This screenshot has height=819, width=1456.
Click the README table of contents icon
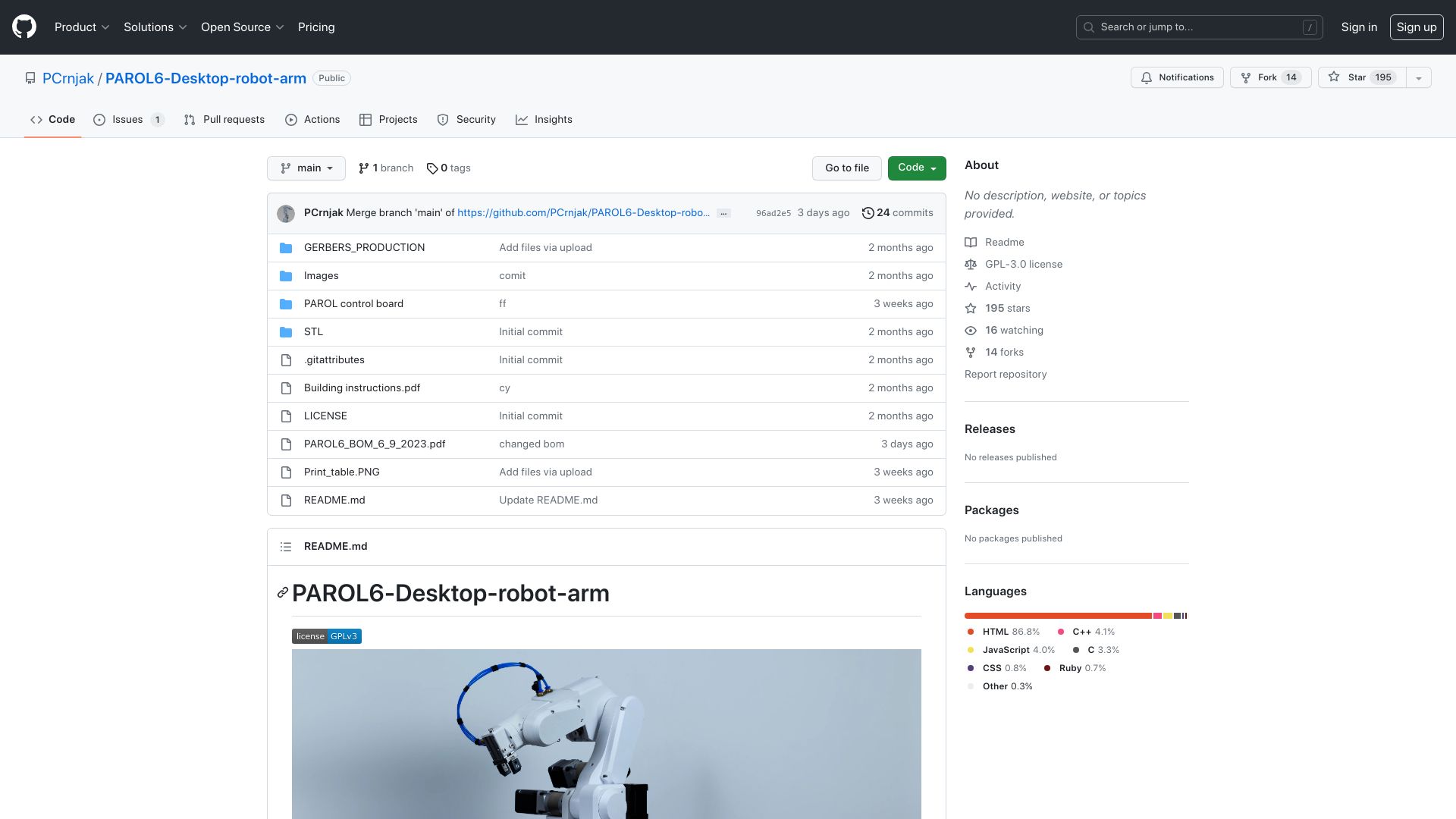[x=286, y=547]
